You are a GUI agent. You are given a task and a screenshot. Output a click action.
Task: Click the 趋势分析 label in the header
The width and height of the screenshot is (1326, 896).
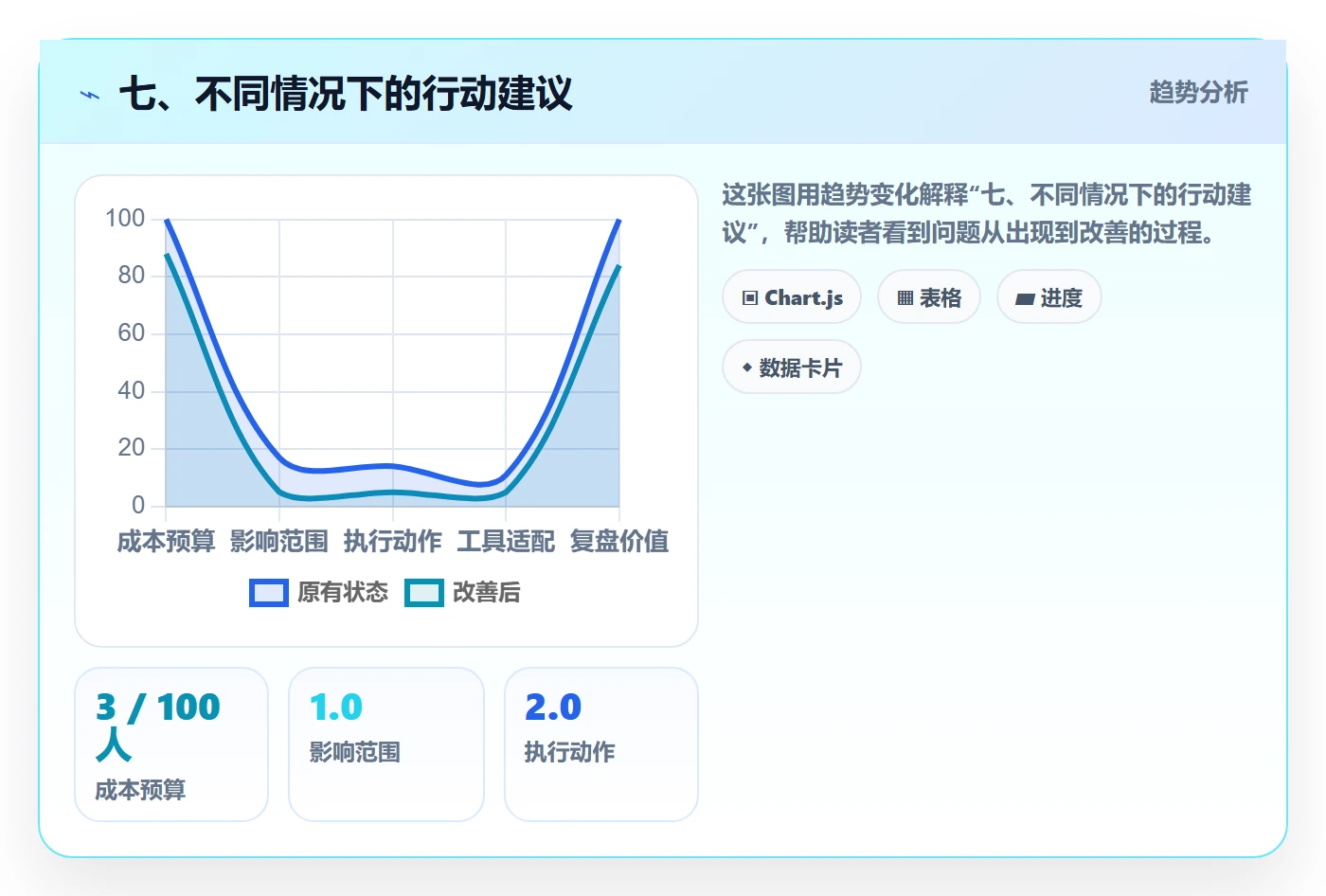pyautogui.click(x=1198, y=92)
